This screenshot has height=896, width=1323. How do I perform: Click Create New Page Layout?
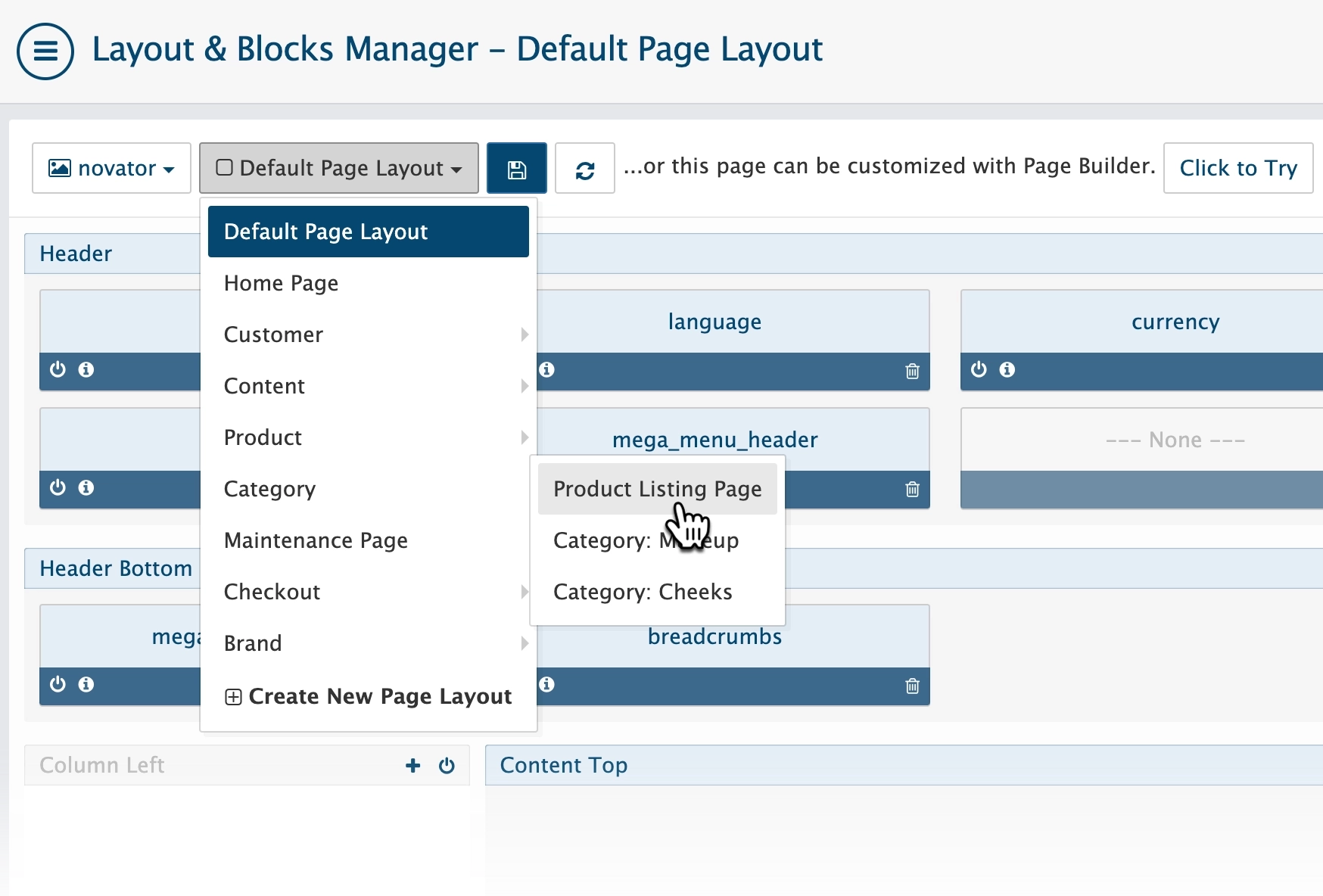tap(368, 696)
